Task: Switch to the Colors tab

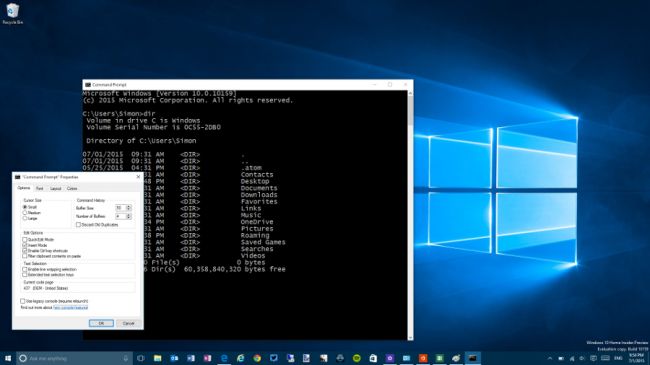Action: point(72,188)
